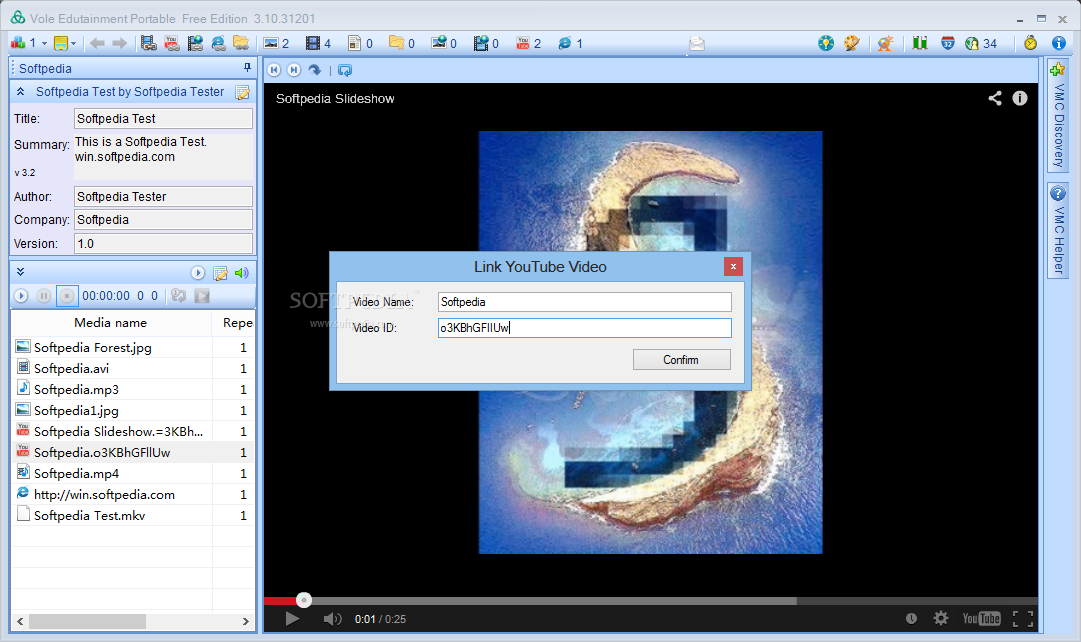Click the playlist stop control button
1081x642 pixels.
point(67,296)
